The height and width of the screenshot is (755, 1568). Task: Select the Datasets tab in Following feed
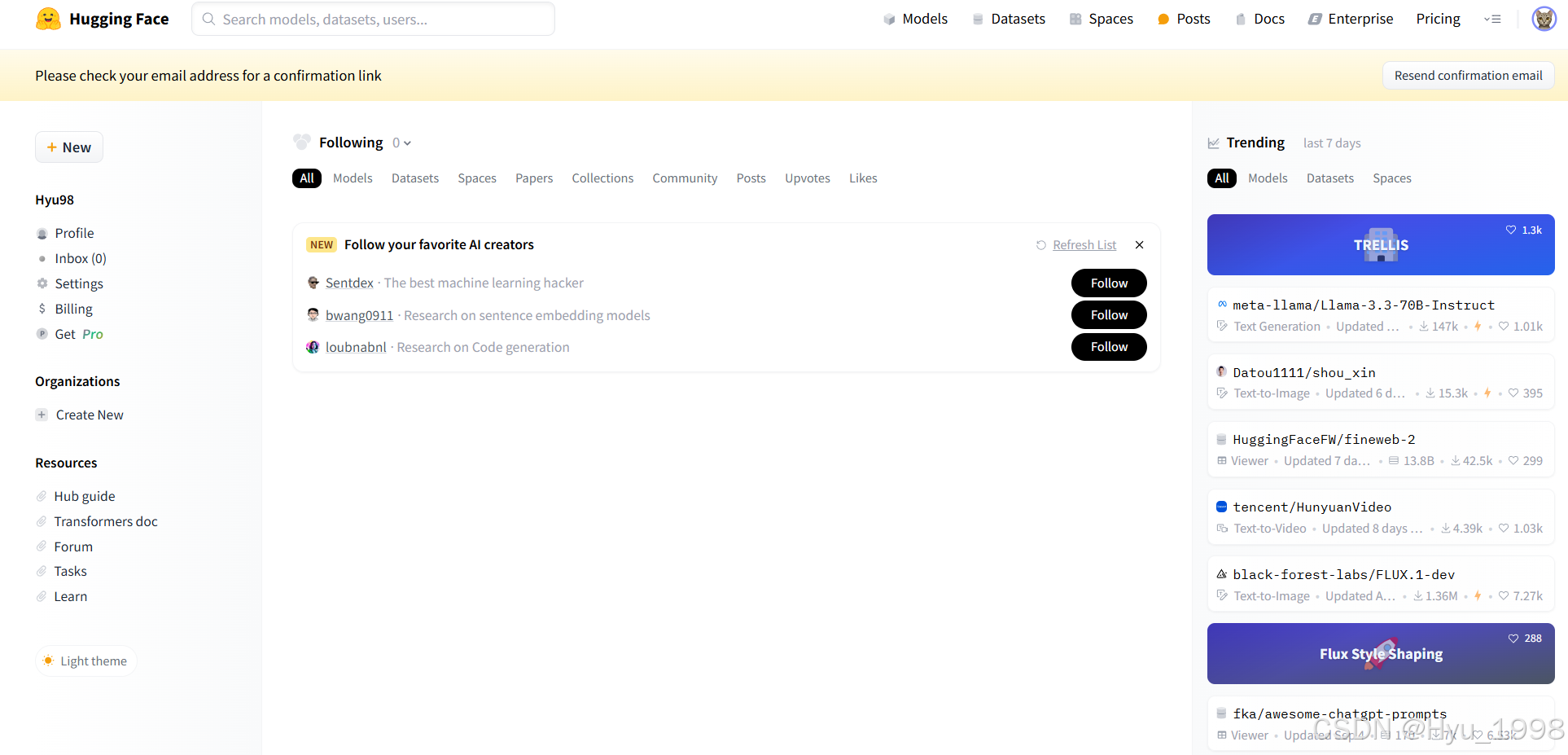point(415,178)
